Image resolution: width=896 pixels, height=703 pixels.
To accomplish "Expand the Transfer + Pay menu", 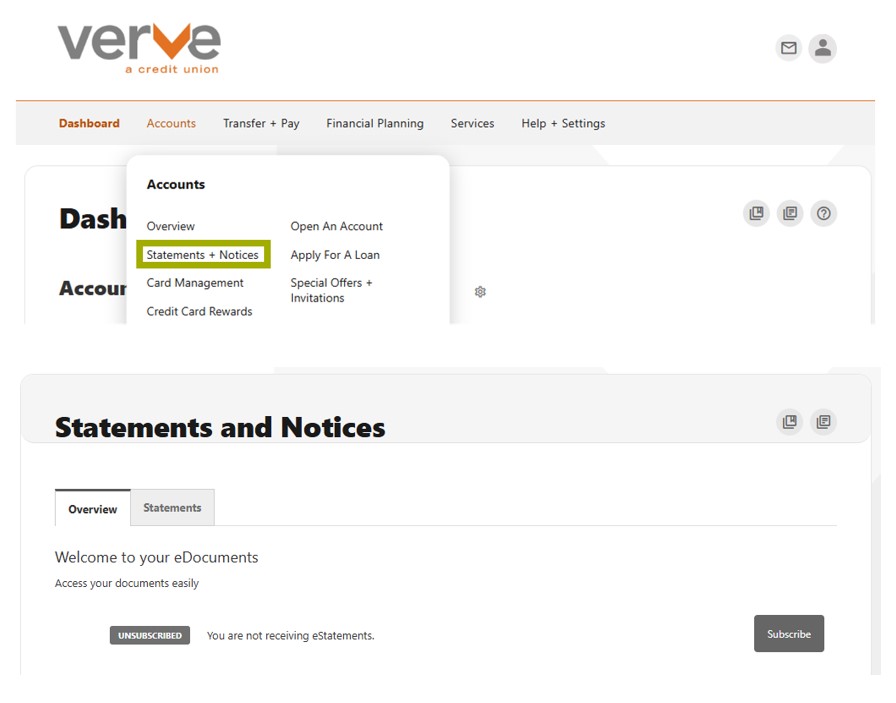I will (261, 123).
